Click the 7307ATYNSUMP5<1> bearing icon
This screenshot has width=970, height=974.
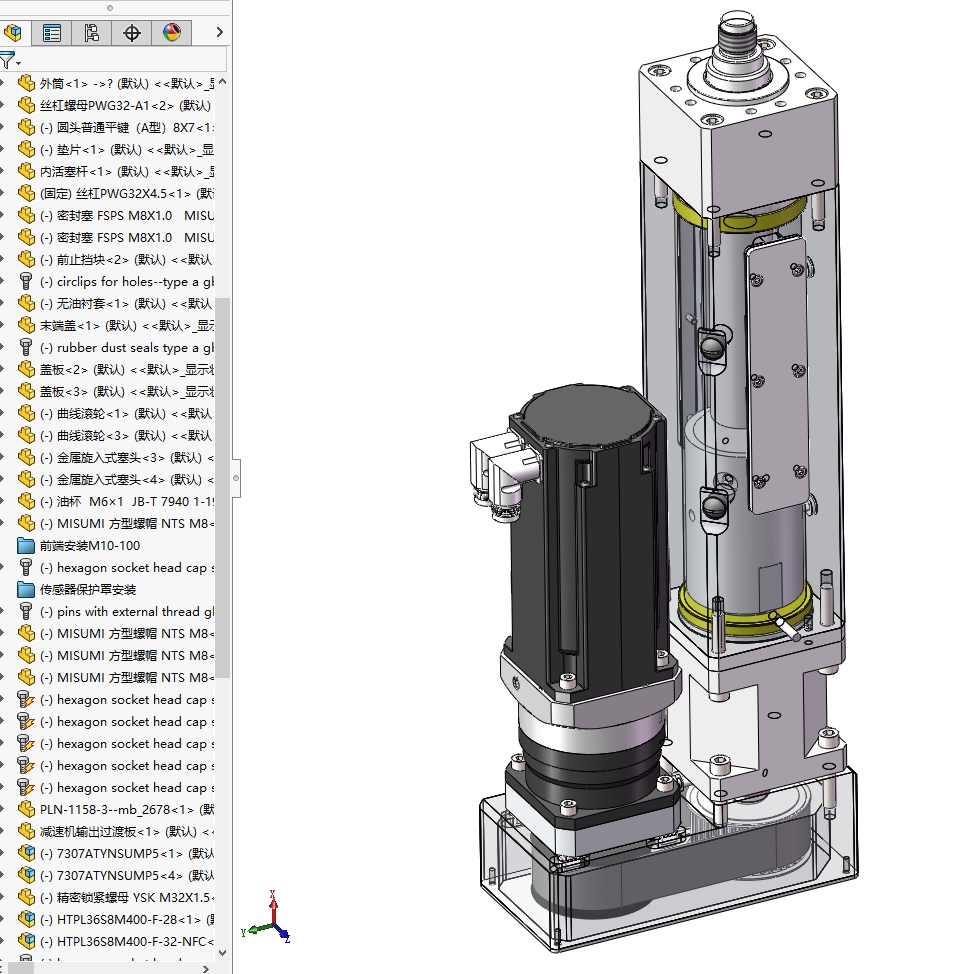click(x=26, y=853)
